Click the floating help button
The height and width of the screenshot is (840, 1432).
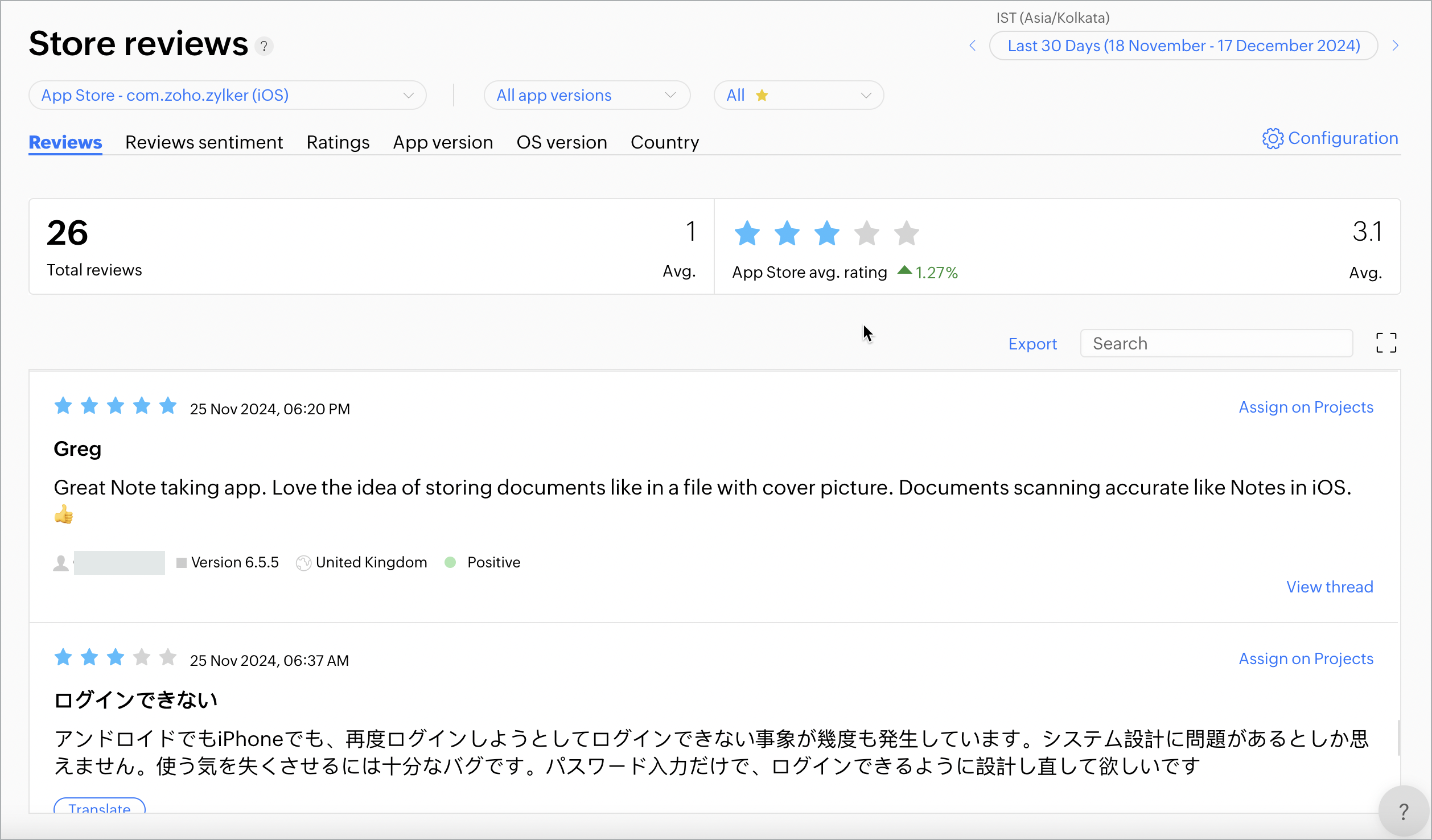tap(1404, 811)
